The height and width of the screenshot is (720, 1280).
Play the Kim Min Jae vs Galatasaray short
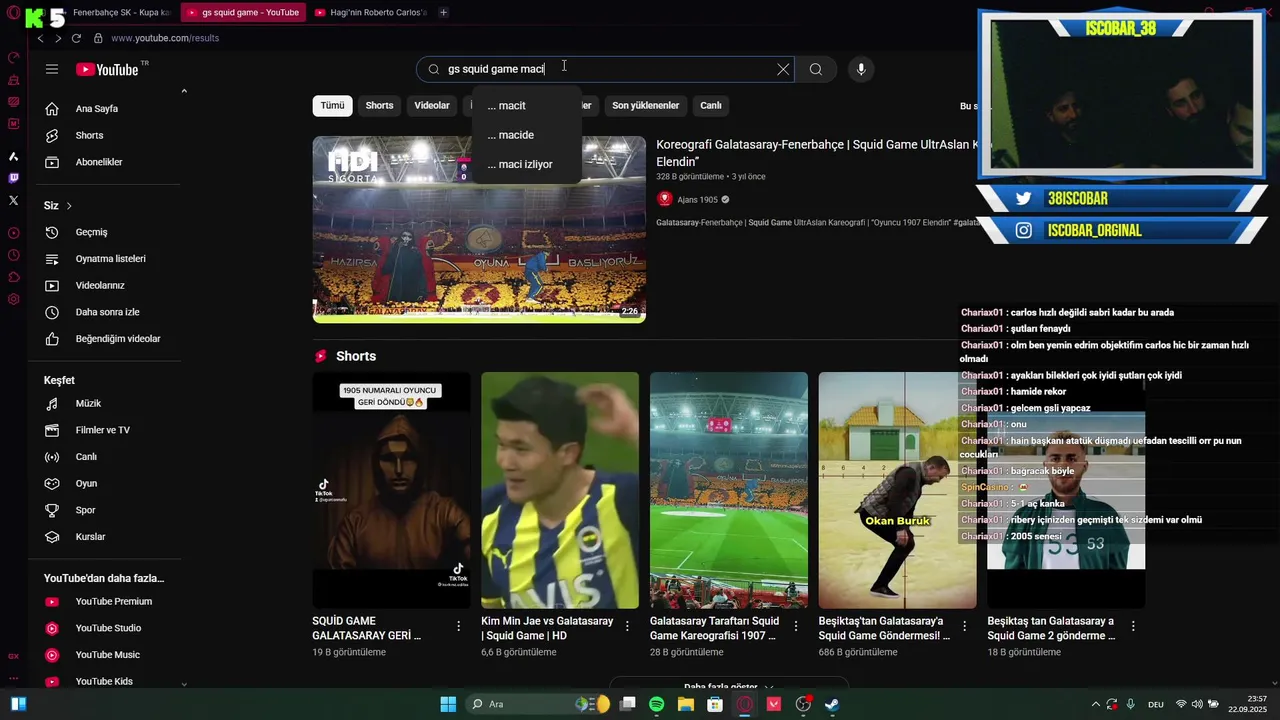pos(560,490)
